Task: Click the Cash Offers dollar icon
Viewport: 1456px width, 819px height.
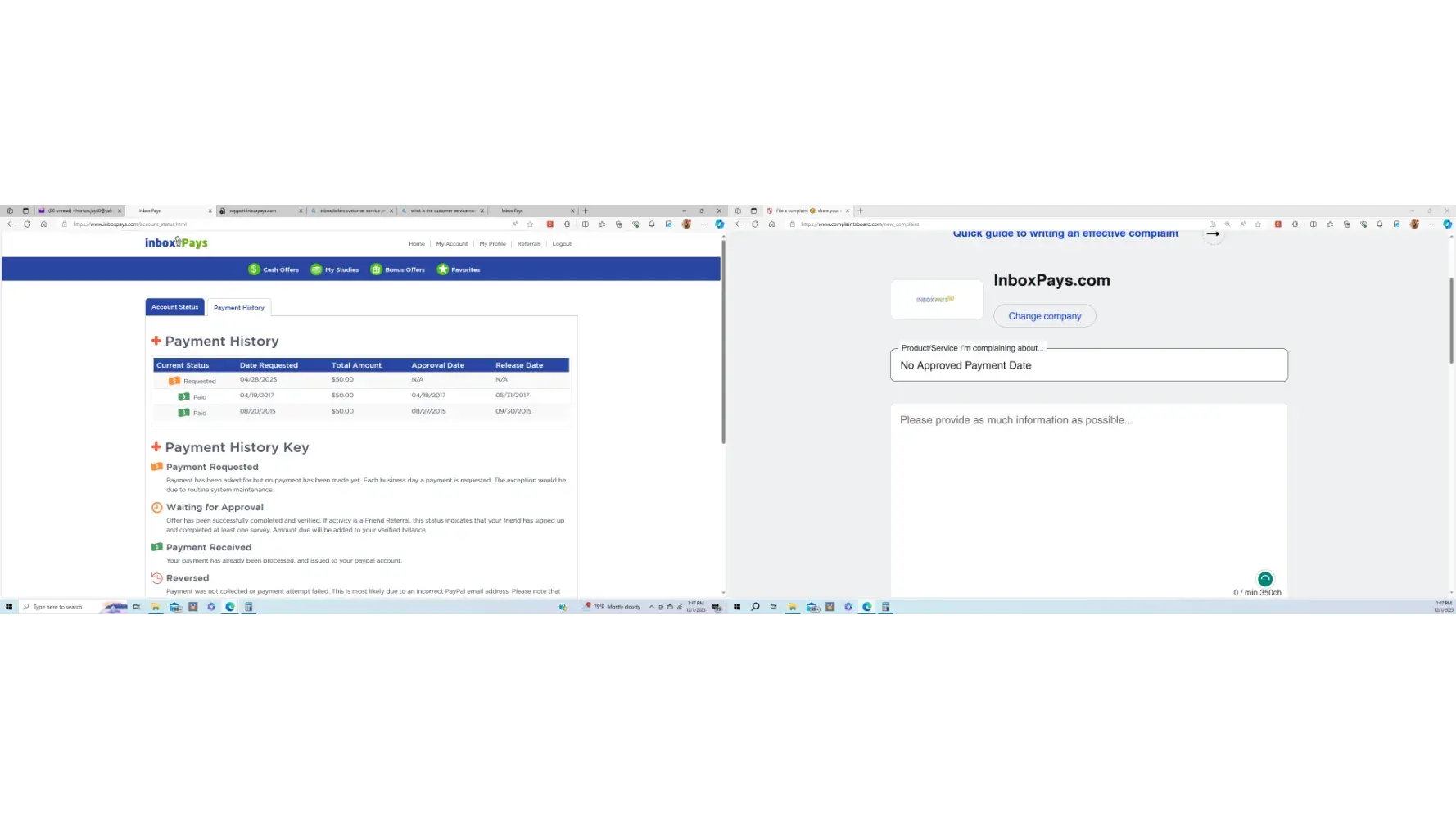Action: click(x=254, y=269)
